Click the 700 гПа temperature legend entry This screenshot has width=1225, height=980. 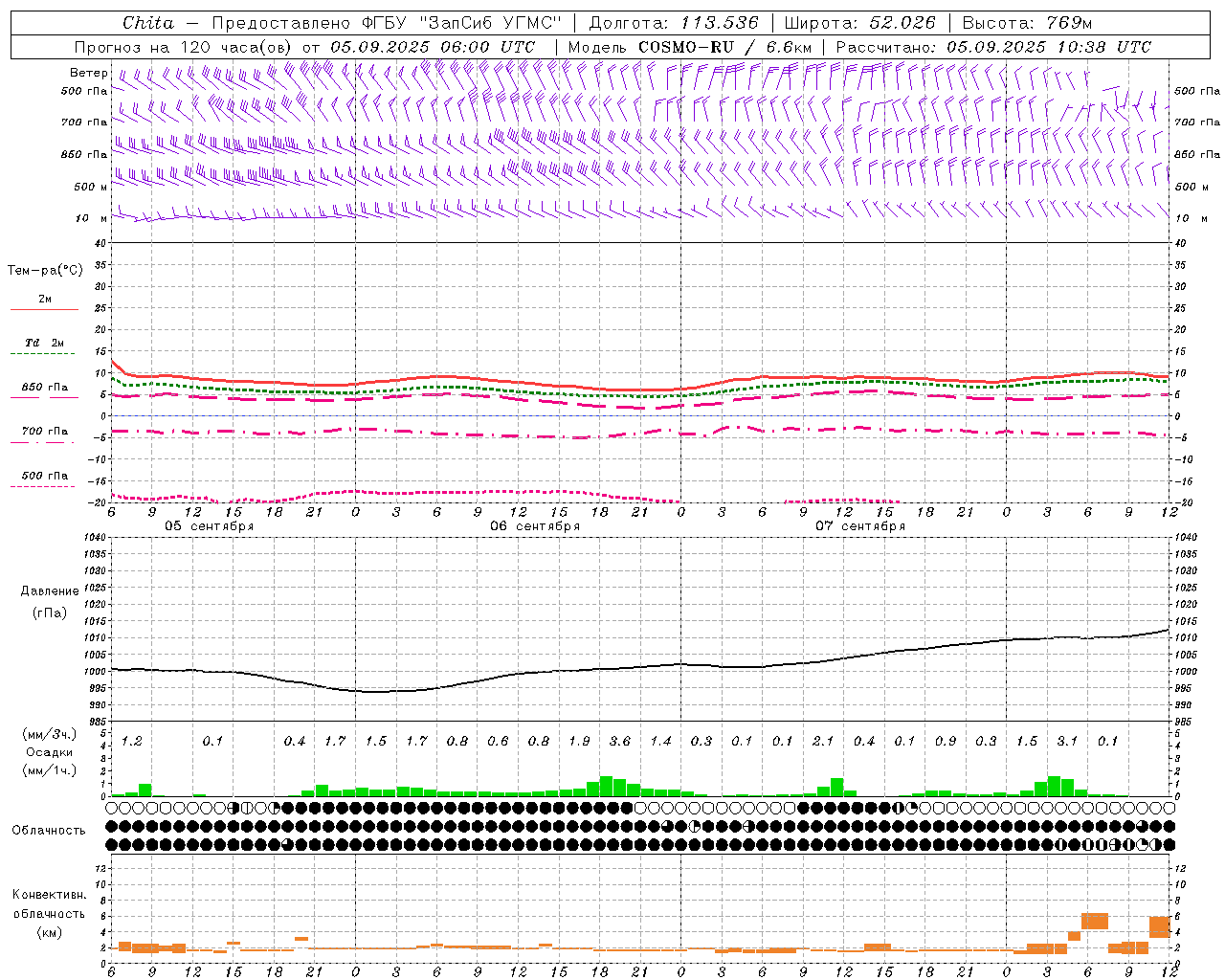[45, 432]
